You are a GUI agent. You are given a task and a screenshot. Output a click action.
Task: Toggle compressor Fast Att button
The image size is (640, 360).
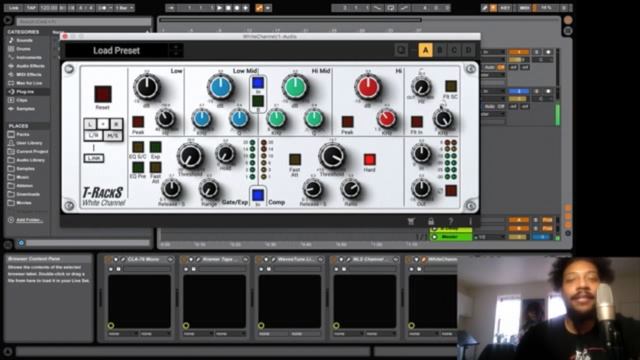[x=295, y=159]
